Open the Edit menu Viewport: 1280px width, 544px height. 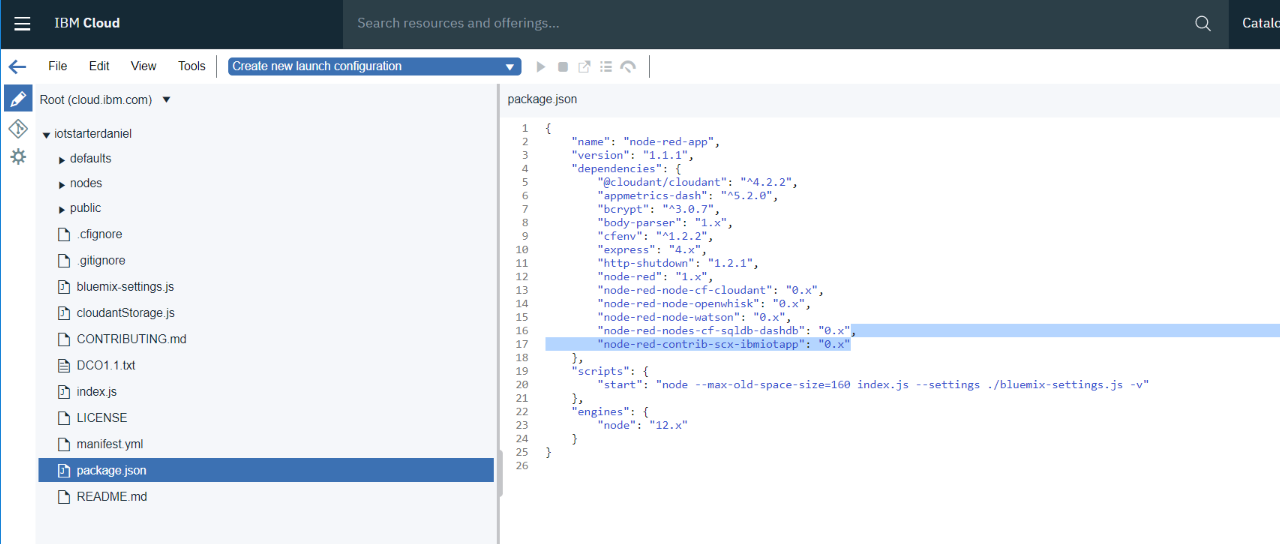point(99,66)
